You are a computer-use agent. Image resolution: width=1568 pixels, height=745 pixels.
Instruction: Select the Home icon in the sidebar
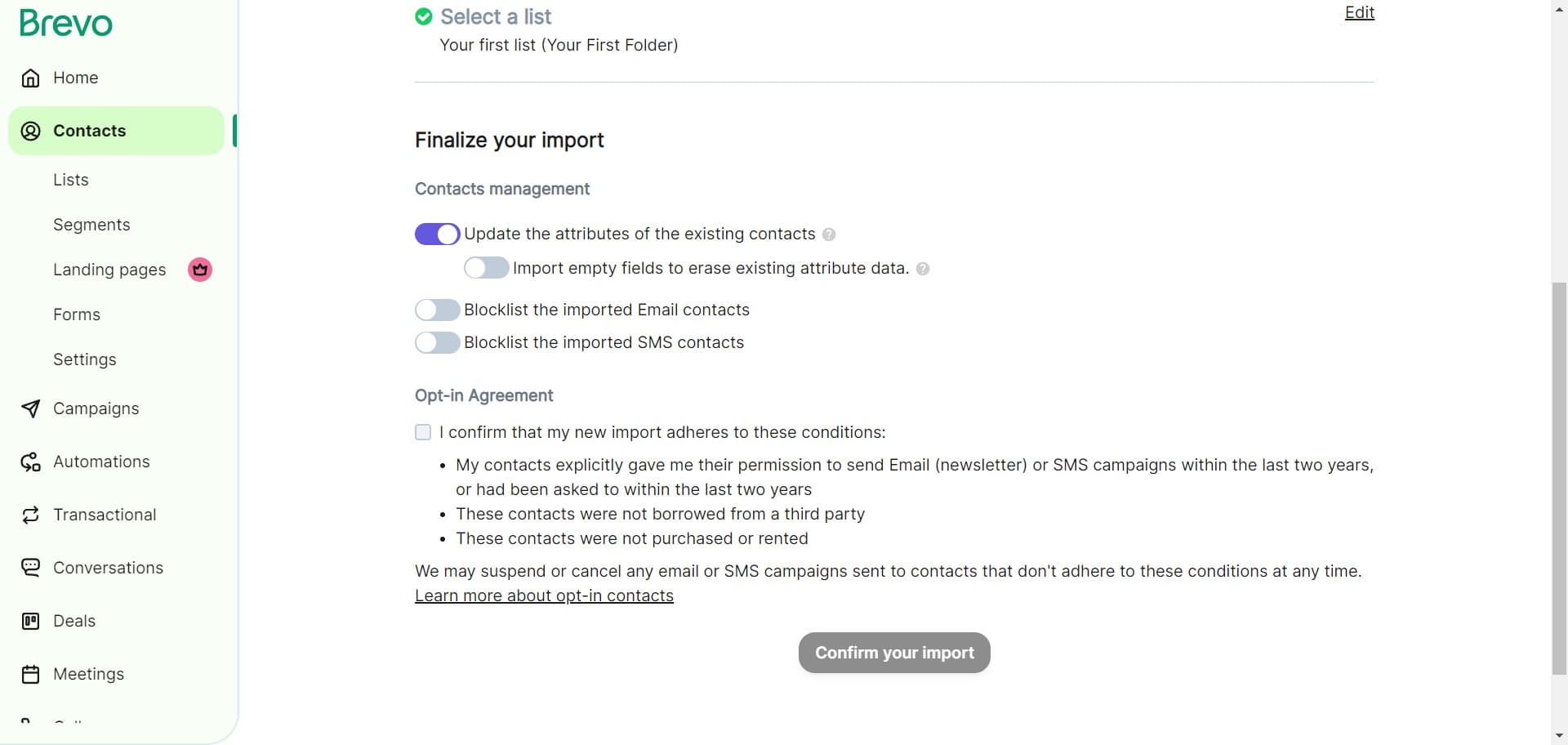30,78
